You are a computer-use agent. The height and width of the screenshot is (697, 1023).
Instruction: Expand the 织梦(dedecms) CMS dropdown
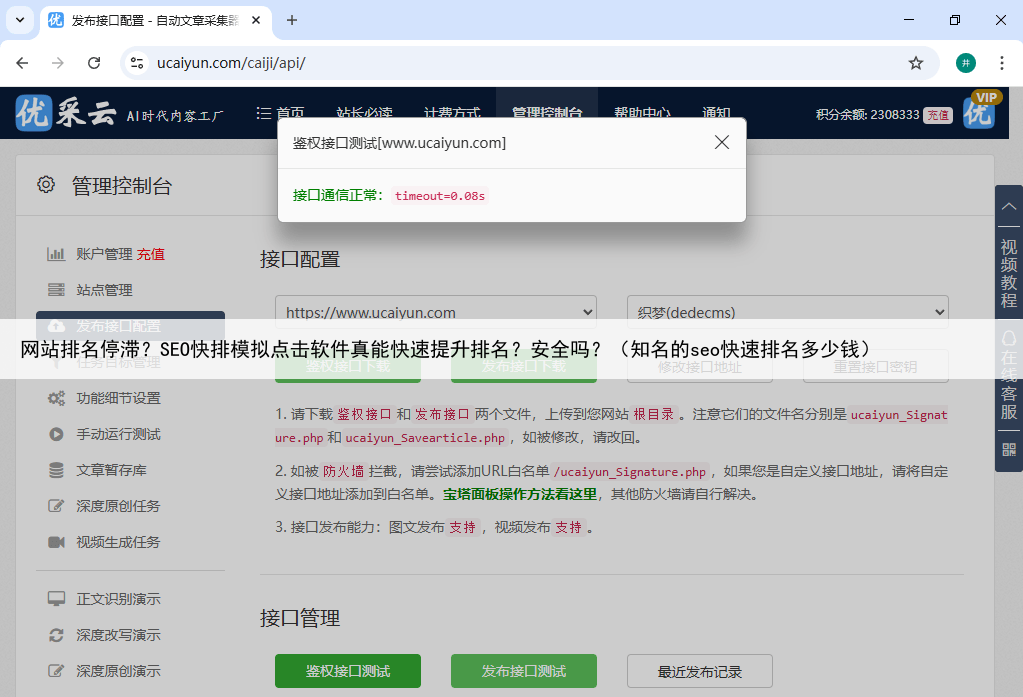click(787, 312)
